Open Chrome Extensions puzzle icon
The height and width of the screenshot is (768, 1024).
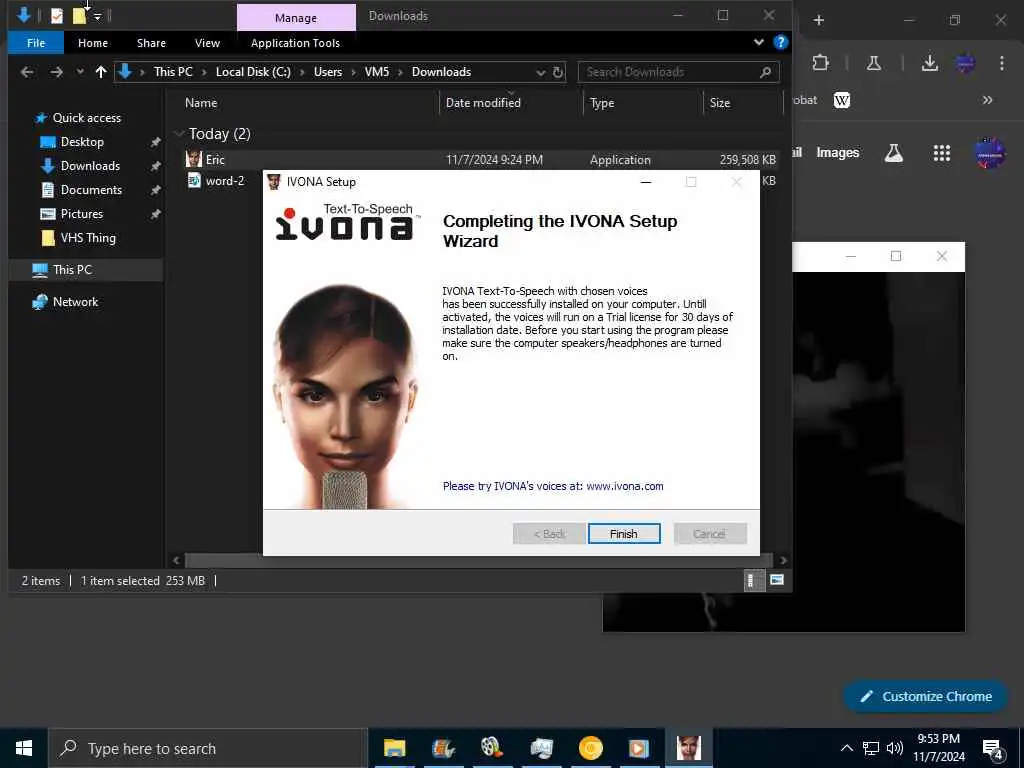click(x=820, y=63)
